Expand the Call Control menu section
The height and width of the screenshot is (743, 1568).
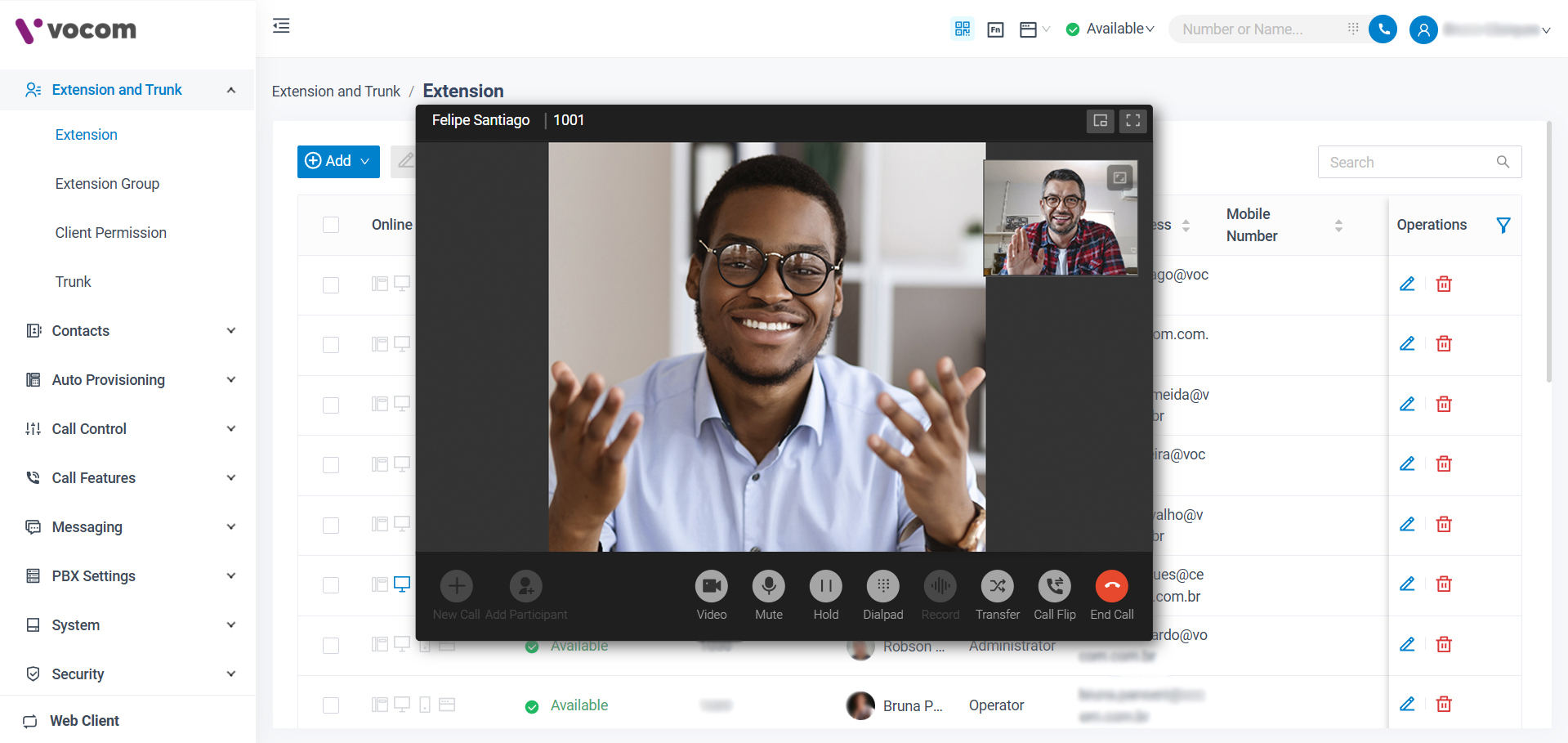point(131,429)
